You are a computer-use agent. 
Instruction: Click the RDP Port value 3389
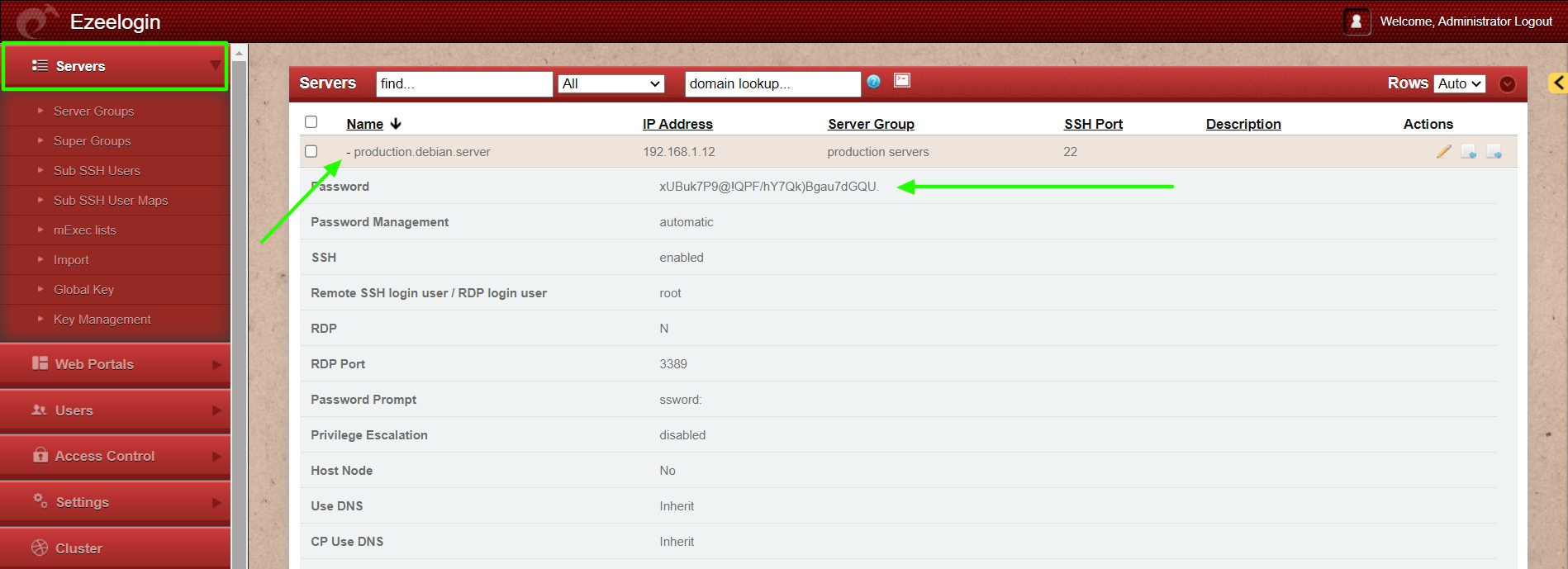pyautogui.click(x=673, y=364)
